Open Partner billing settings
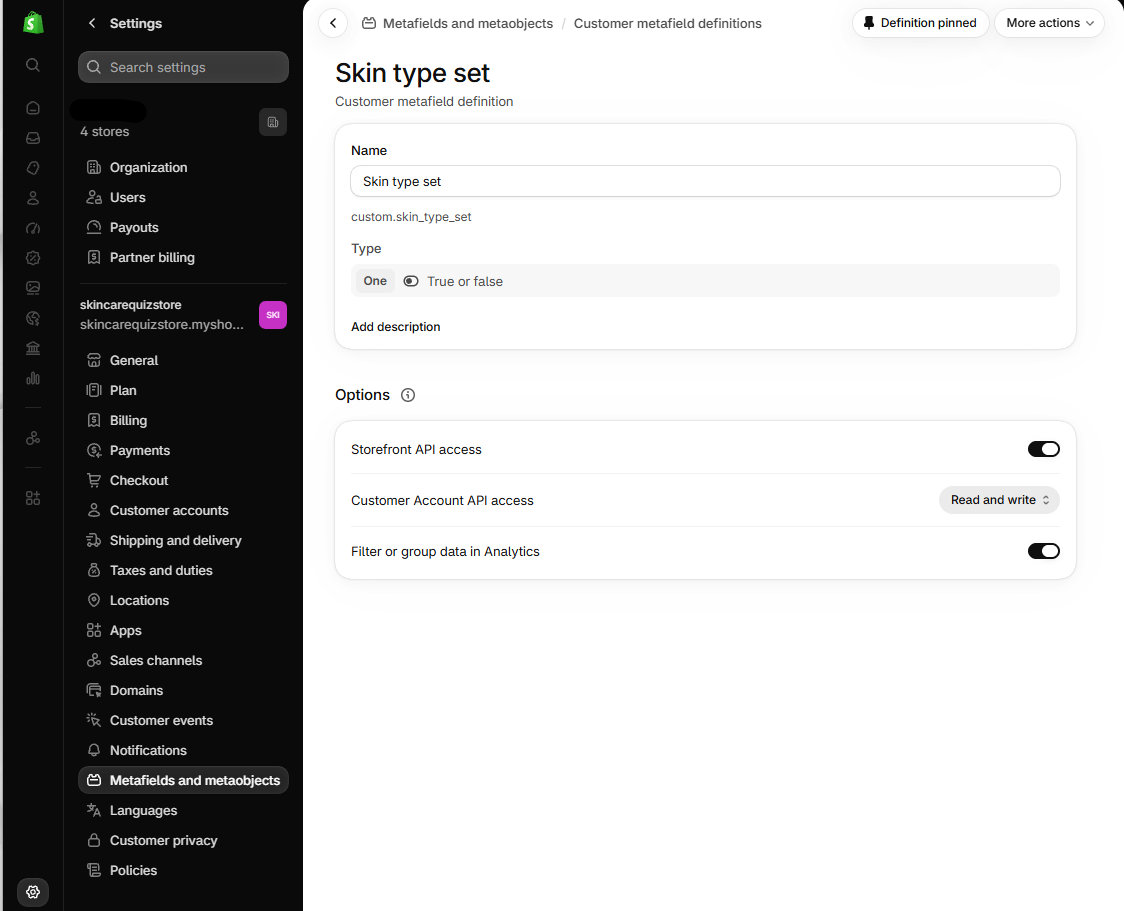The image size is (1124, 911). (x=183, y=258)
